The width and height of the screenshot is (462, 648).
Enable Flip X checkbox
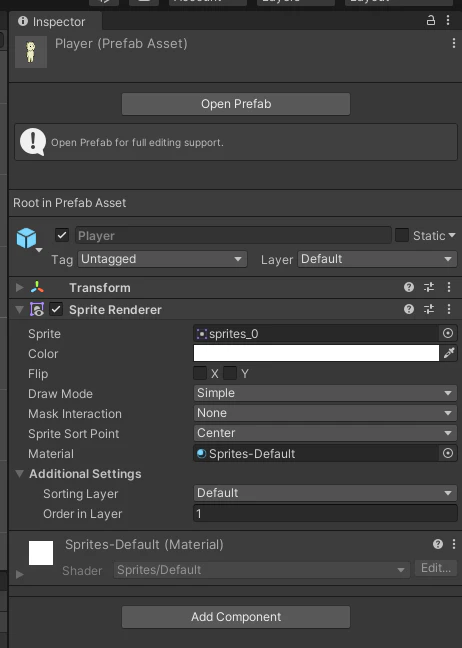coord(200,373)
